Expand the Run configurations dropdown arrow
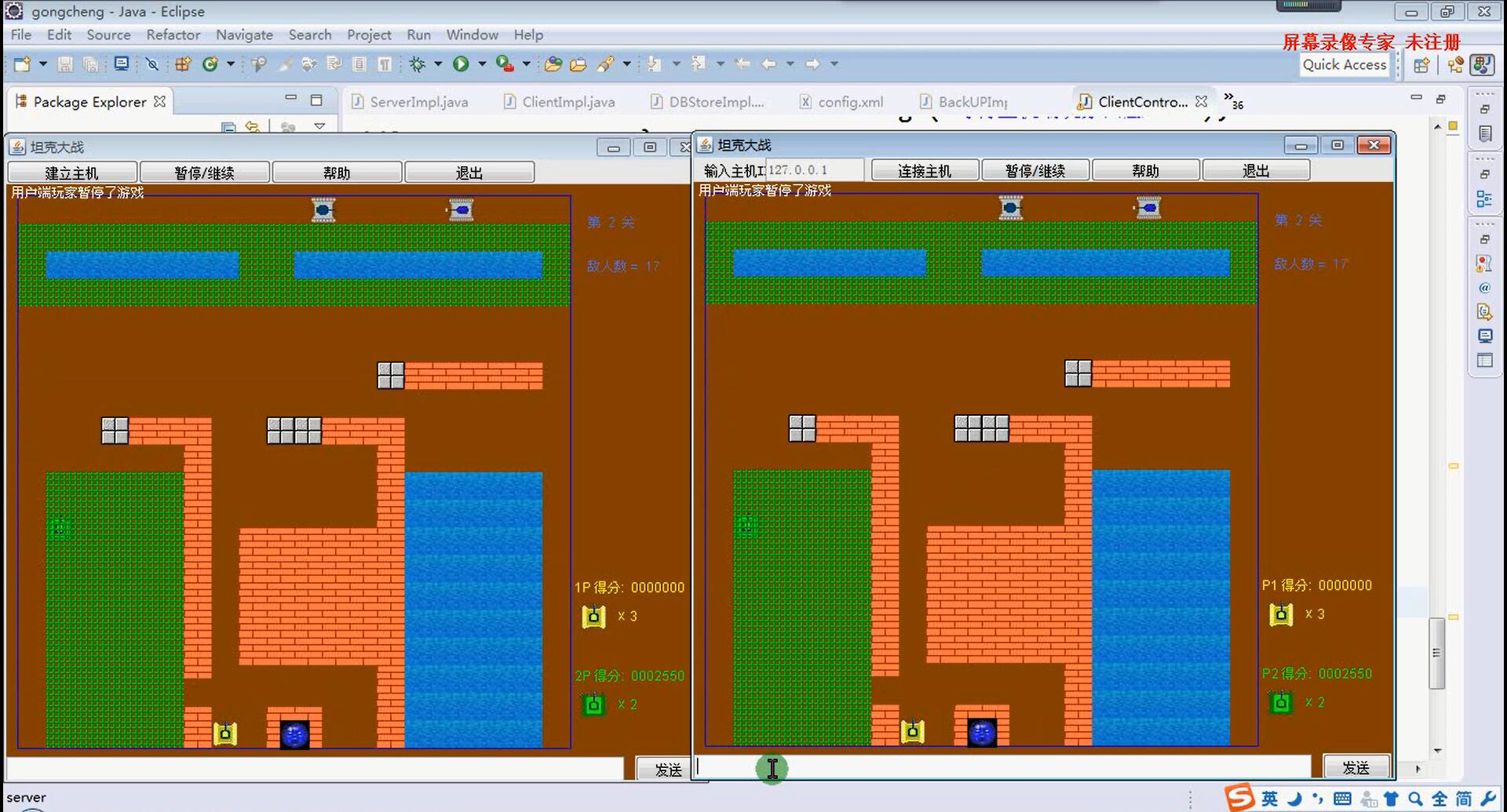This screenshot has height=812, width=1507. tap(482, 64)
